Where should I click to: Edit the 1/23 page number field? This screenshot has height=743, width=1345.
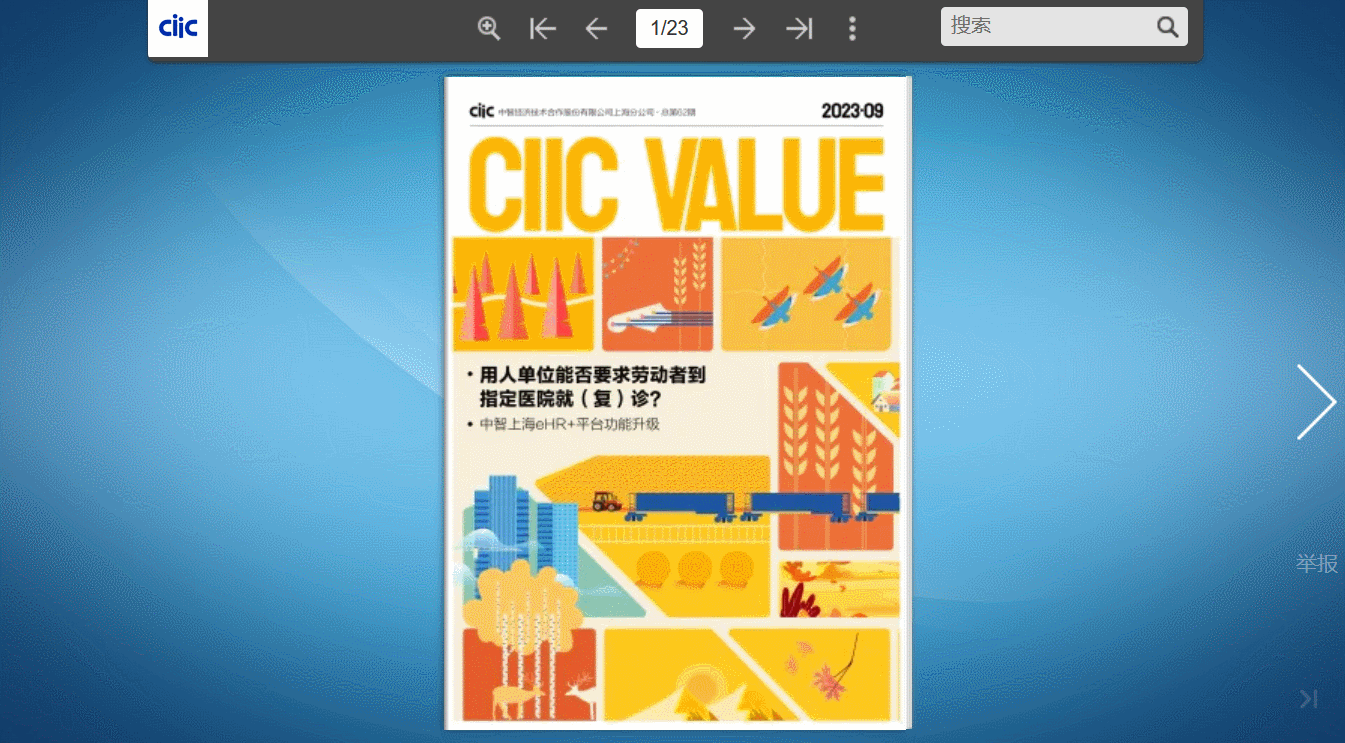(x=669, y=28)
